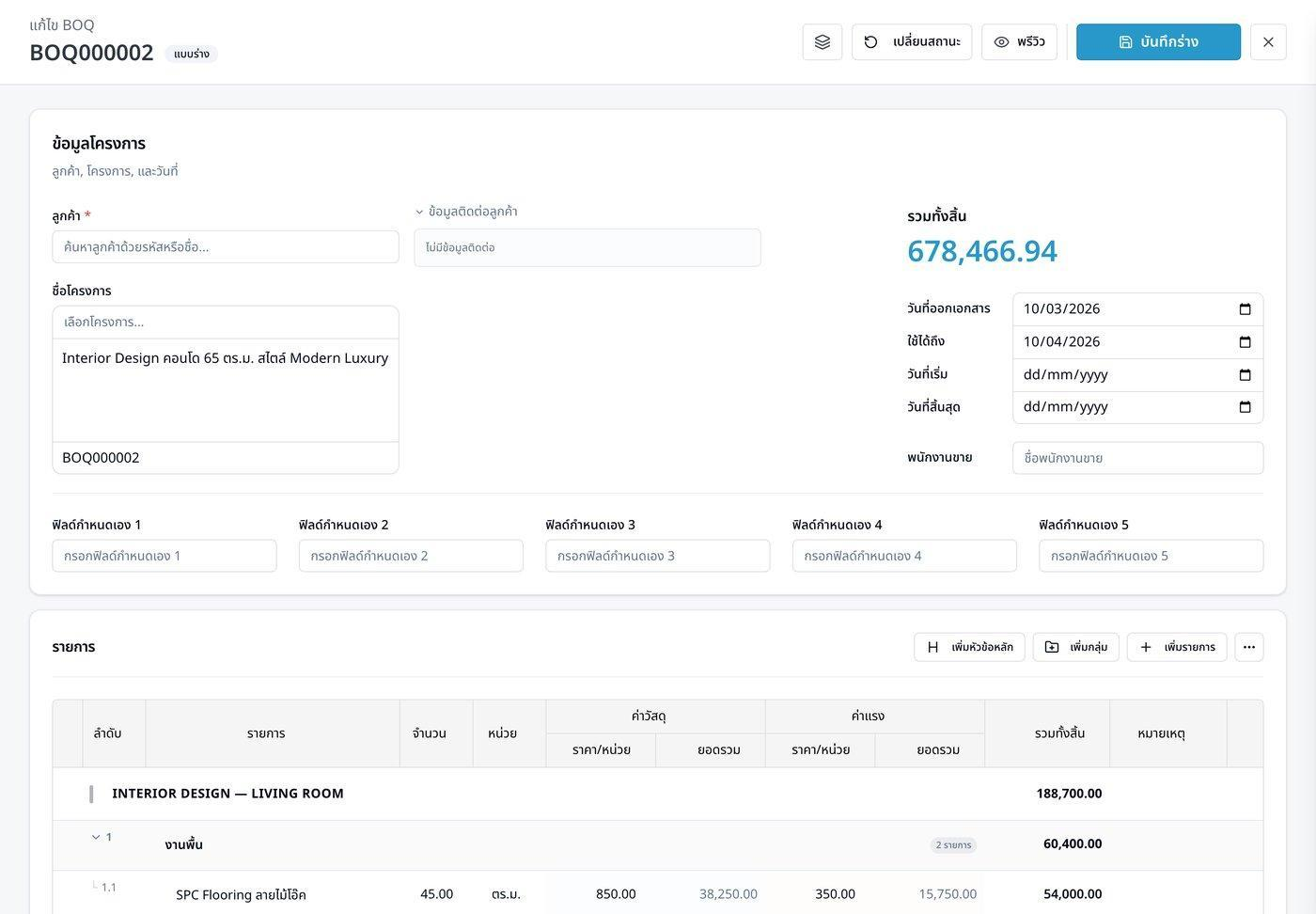This screenshot has width=1316, height=914.
Task: Add main heading with เพิ่มหัวข้อหลัก
Action: (x=969, y=647)
